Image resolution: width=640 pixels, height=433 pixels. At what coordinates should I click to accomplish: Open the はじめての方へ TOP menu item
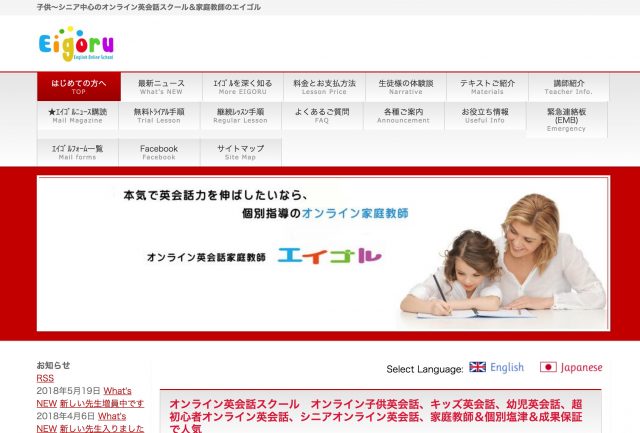(x=79, y=87)
